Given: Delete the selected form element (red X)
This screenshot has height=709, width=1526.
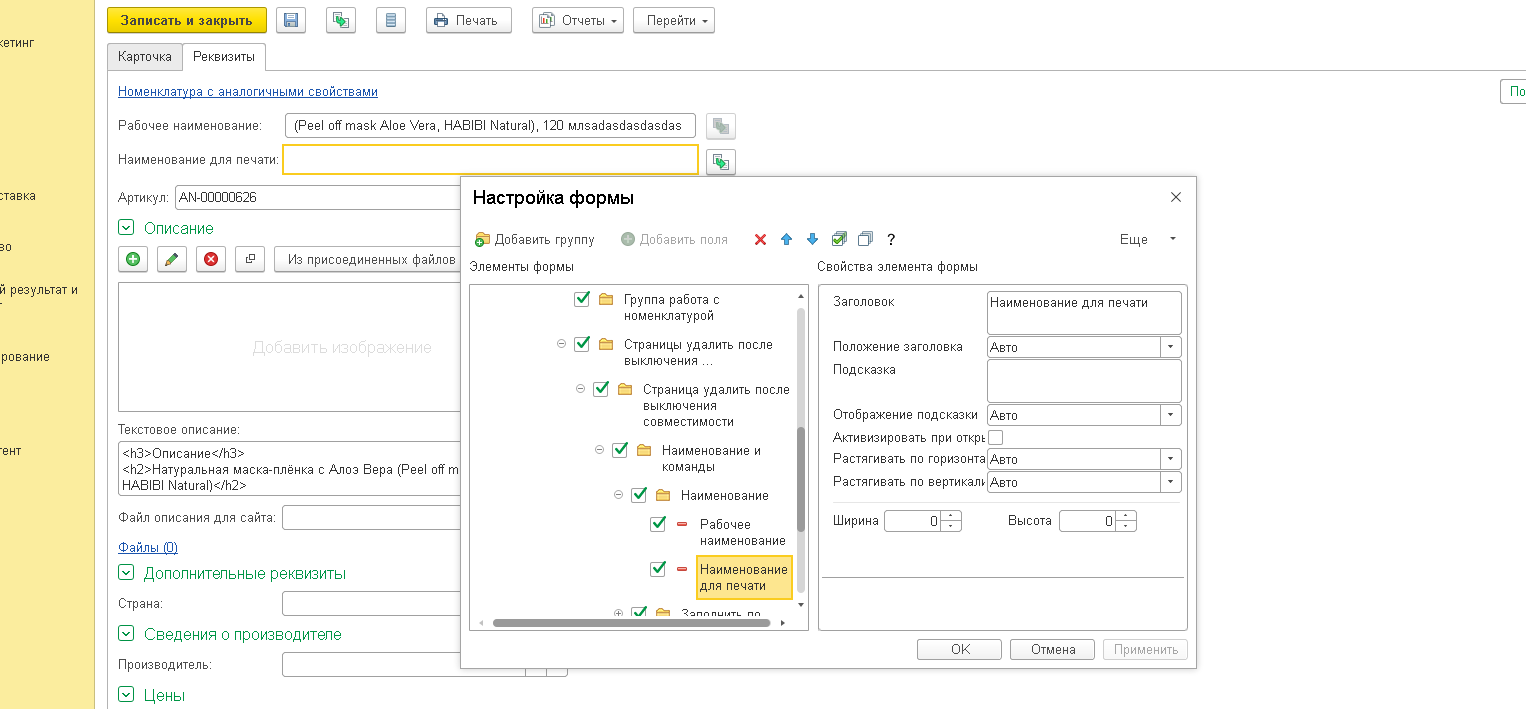Looking at the screenshot, I should 760,240.
